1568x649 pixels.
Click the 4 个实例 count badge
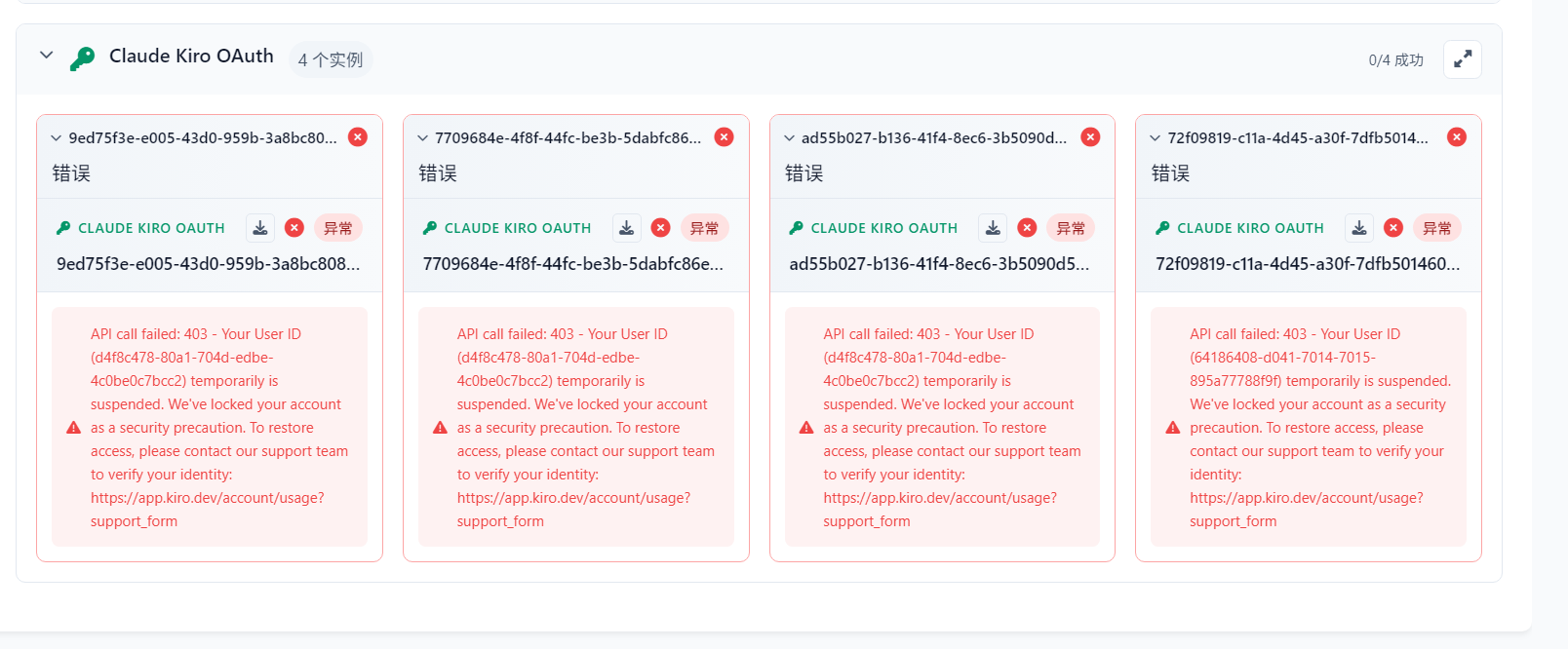click(x=331, y=59)
